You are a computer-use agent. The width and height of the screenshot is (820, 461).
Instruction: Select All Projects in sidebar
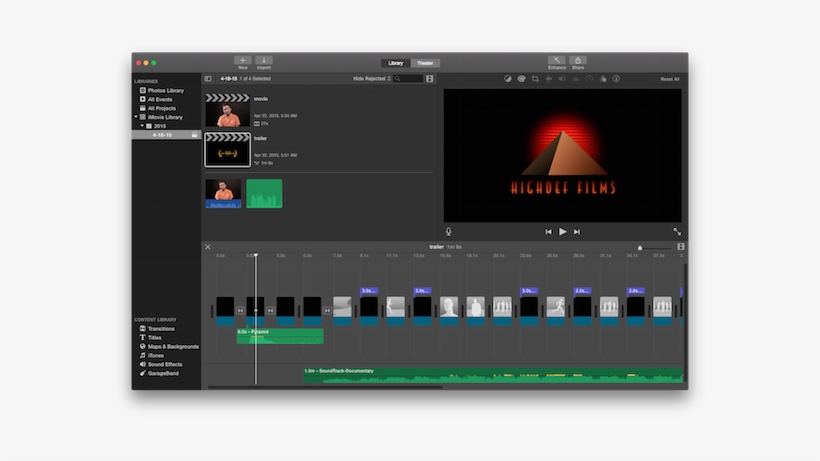pos(161,108)
